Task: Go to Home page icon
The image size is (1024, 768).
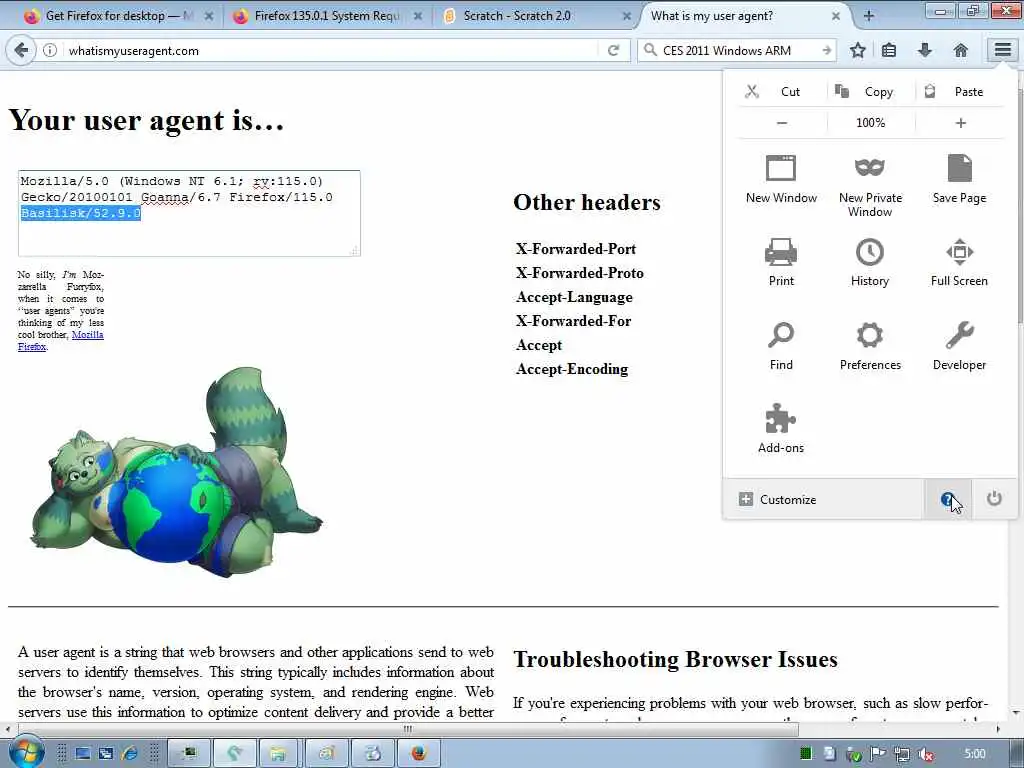Action: [x=960, y=50]
